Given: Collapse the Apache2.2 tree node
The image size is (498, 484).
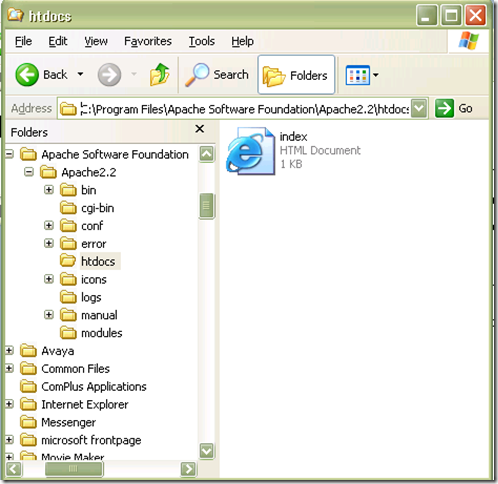Looking at the screenshot, I should pos(29,172).
